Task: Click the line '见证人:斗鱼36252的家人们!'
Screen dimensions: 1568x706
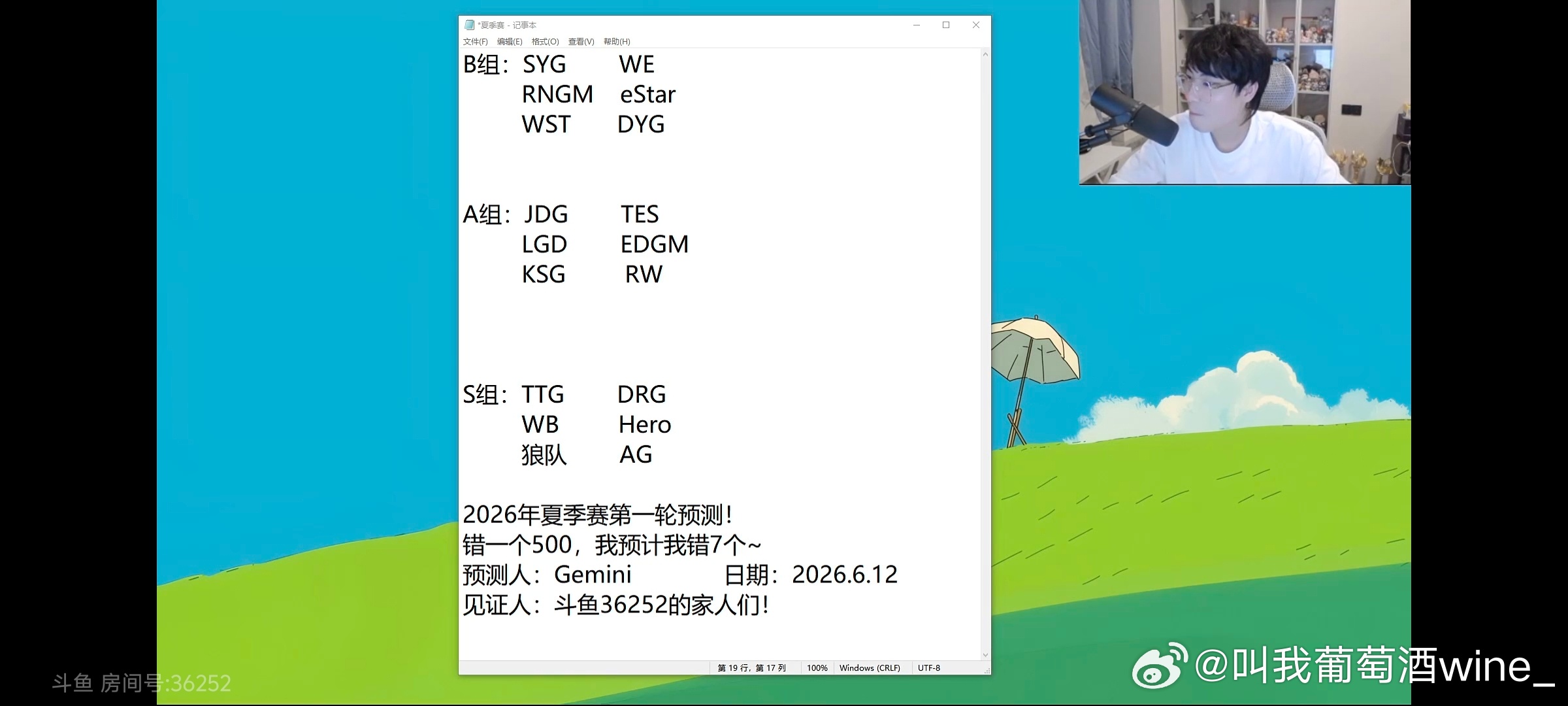Action: click(616, 605)
